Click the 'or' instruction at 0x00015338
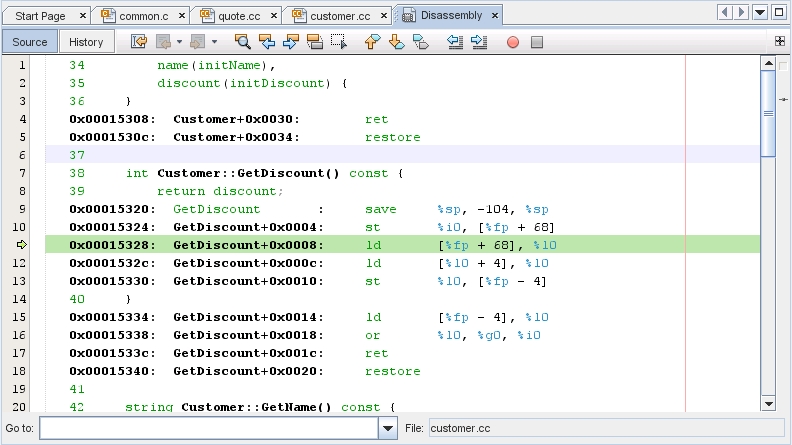792x445 pixels. click(x=373, y=335)
